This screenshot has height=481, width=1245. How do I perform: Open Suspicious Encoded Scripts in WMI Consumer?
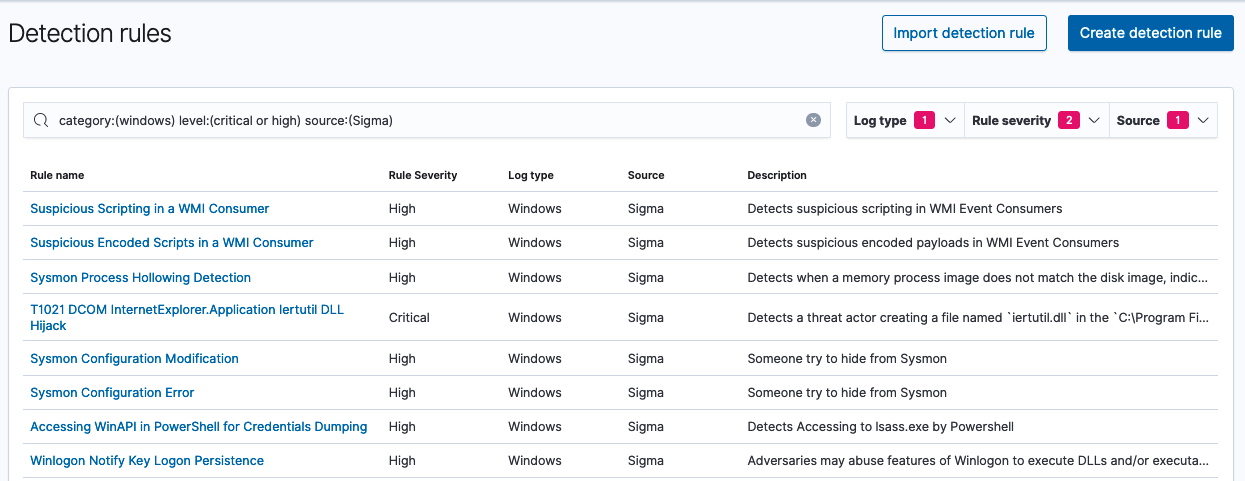[x=171, y=243]
